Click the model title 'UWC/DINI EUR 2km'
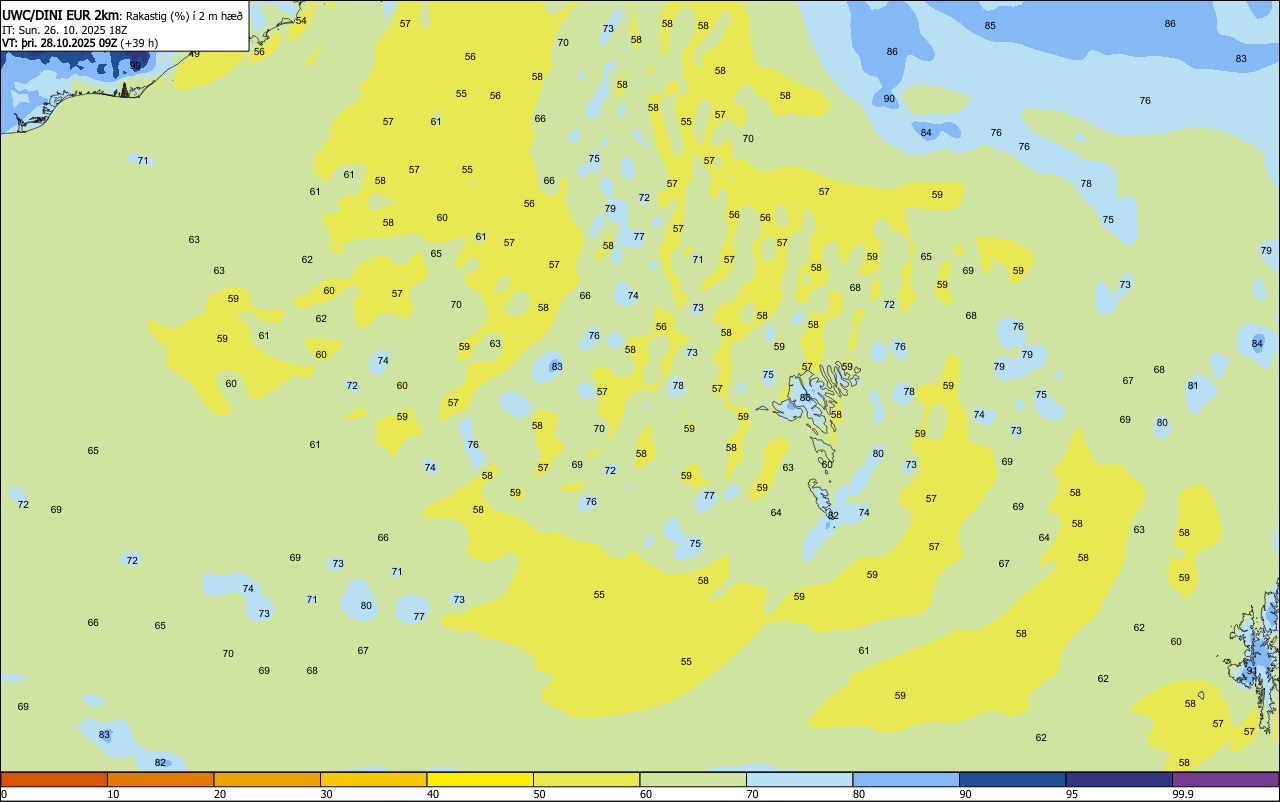Viewport: 1280px width, 802px height. [60, 15]
